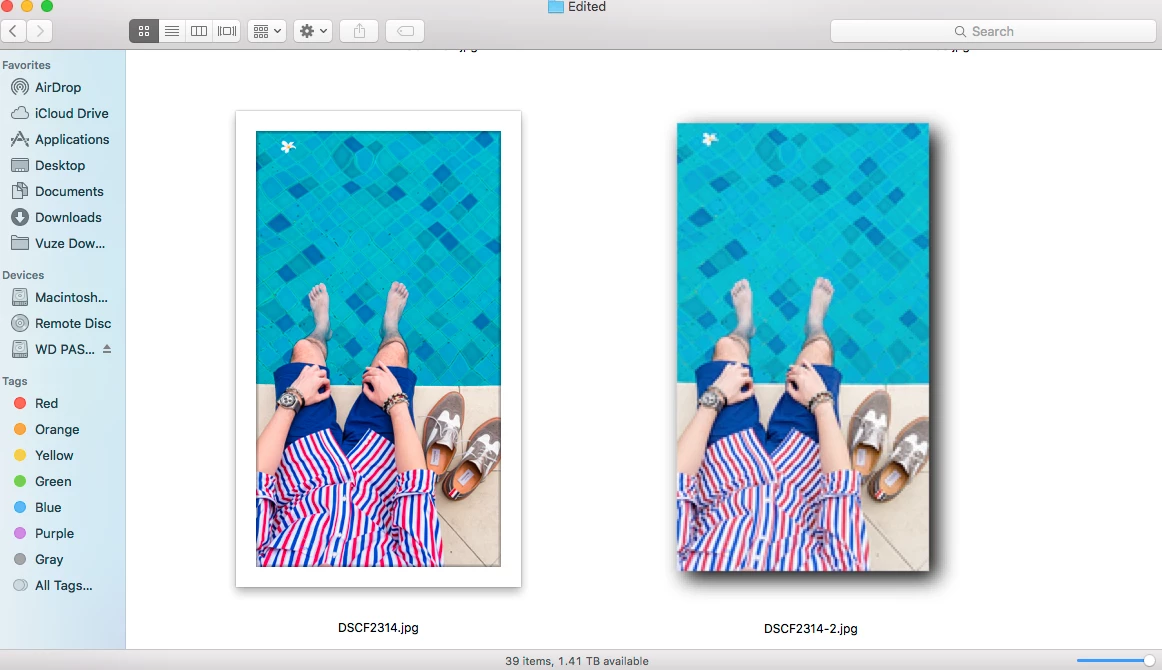Click the Favorites section header
This screenshot has width=1162, height=670.
(26, 65)
